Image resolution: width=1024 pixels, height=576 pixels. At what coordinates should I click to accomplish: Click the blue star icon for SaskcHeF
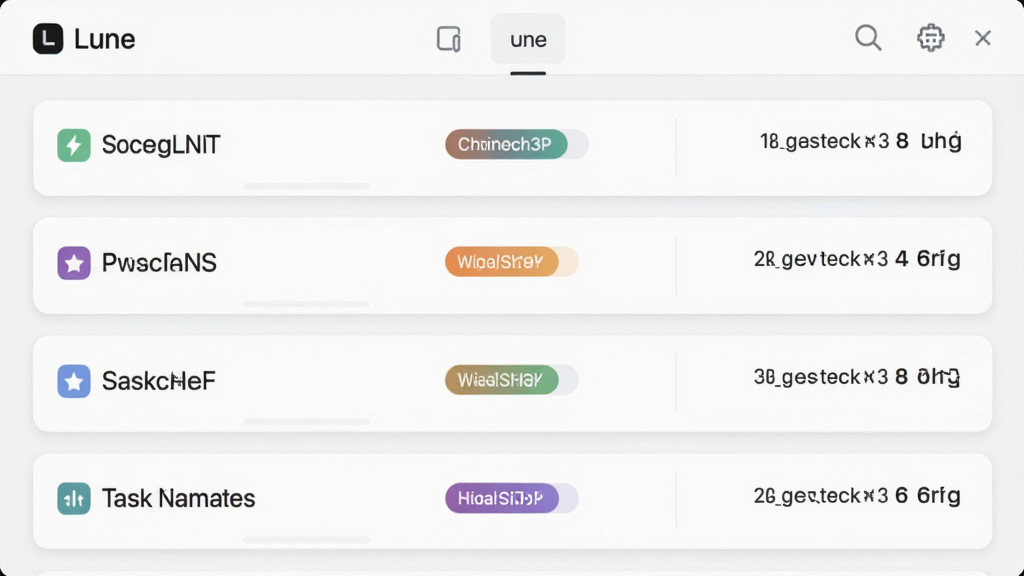tap(74, 381)
